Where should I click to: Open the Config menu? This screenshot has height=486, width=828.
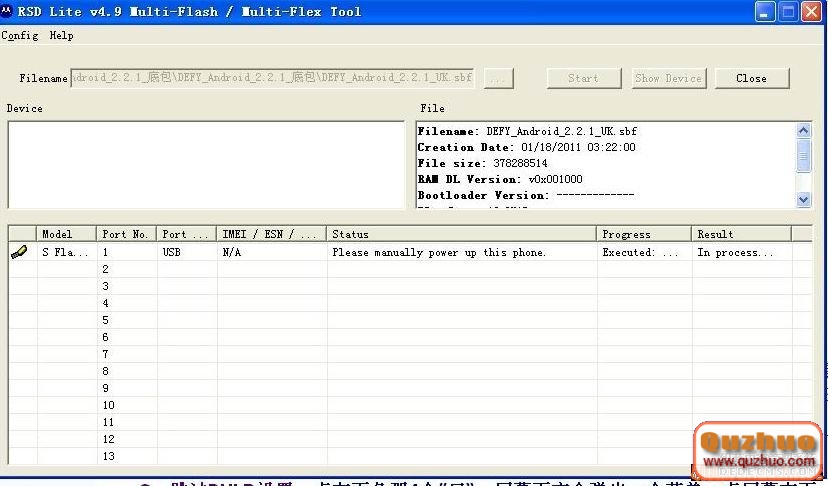20,35
